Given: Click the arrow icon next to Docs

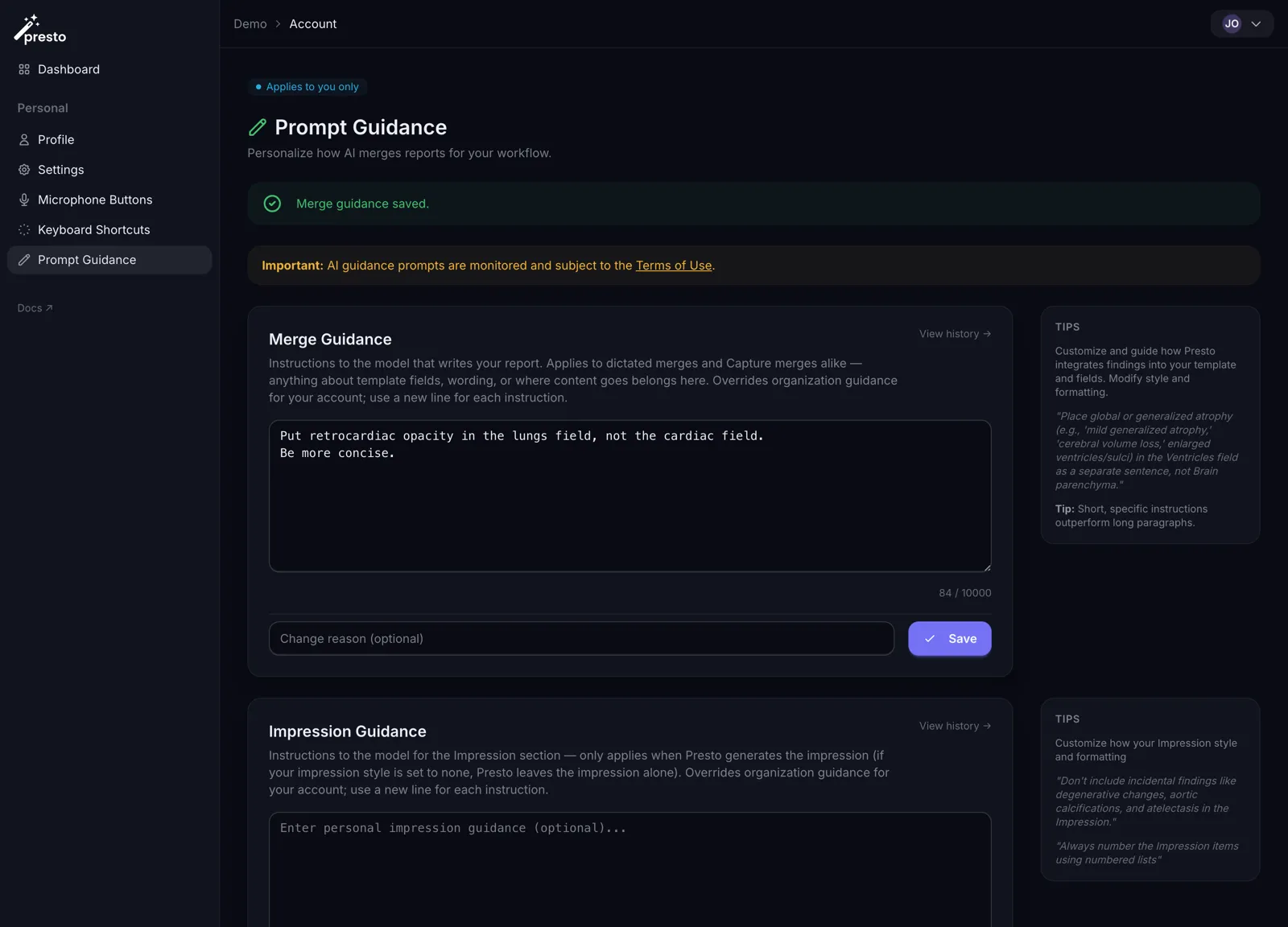Looking at the screenshot, I should pyautogui.click(x=49, y=308).
